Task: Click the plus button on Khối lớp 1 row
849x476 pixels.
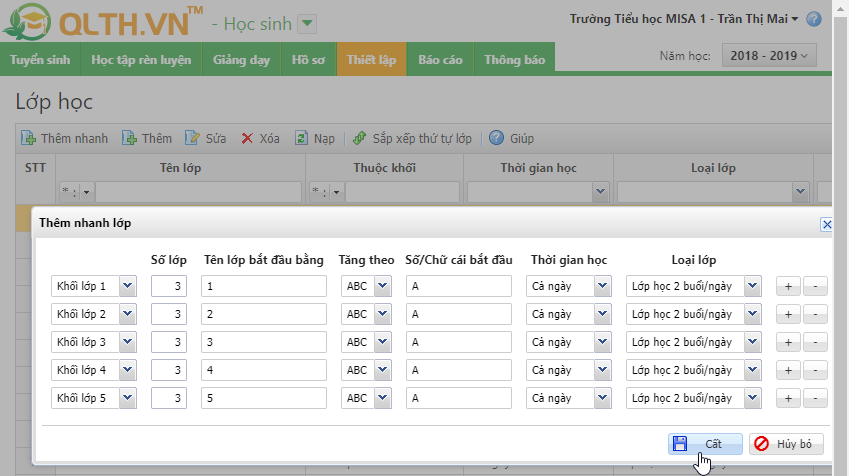Action: click(788, 286)
